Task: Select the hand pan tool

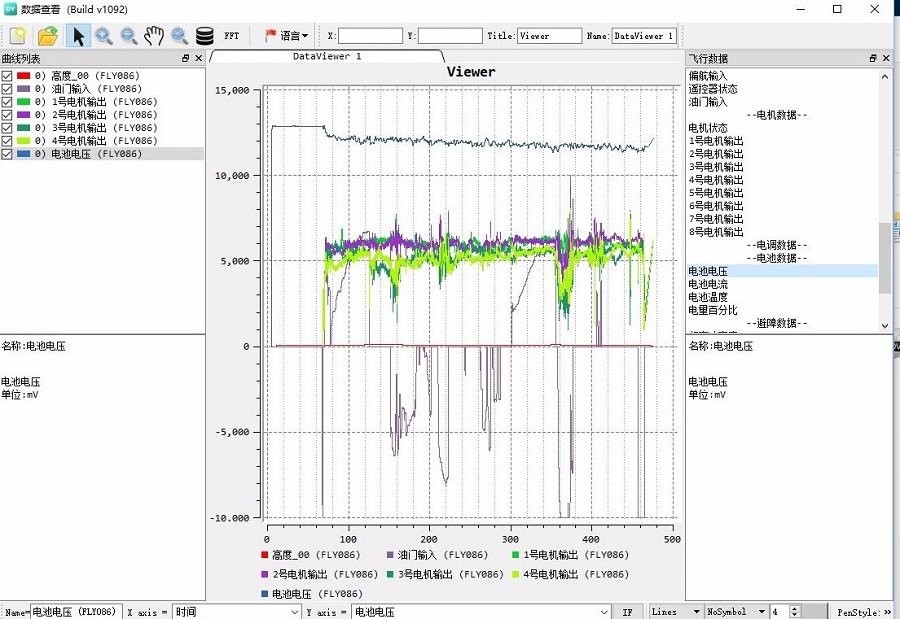Action: 154,36
